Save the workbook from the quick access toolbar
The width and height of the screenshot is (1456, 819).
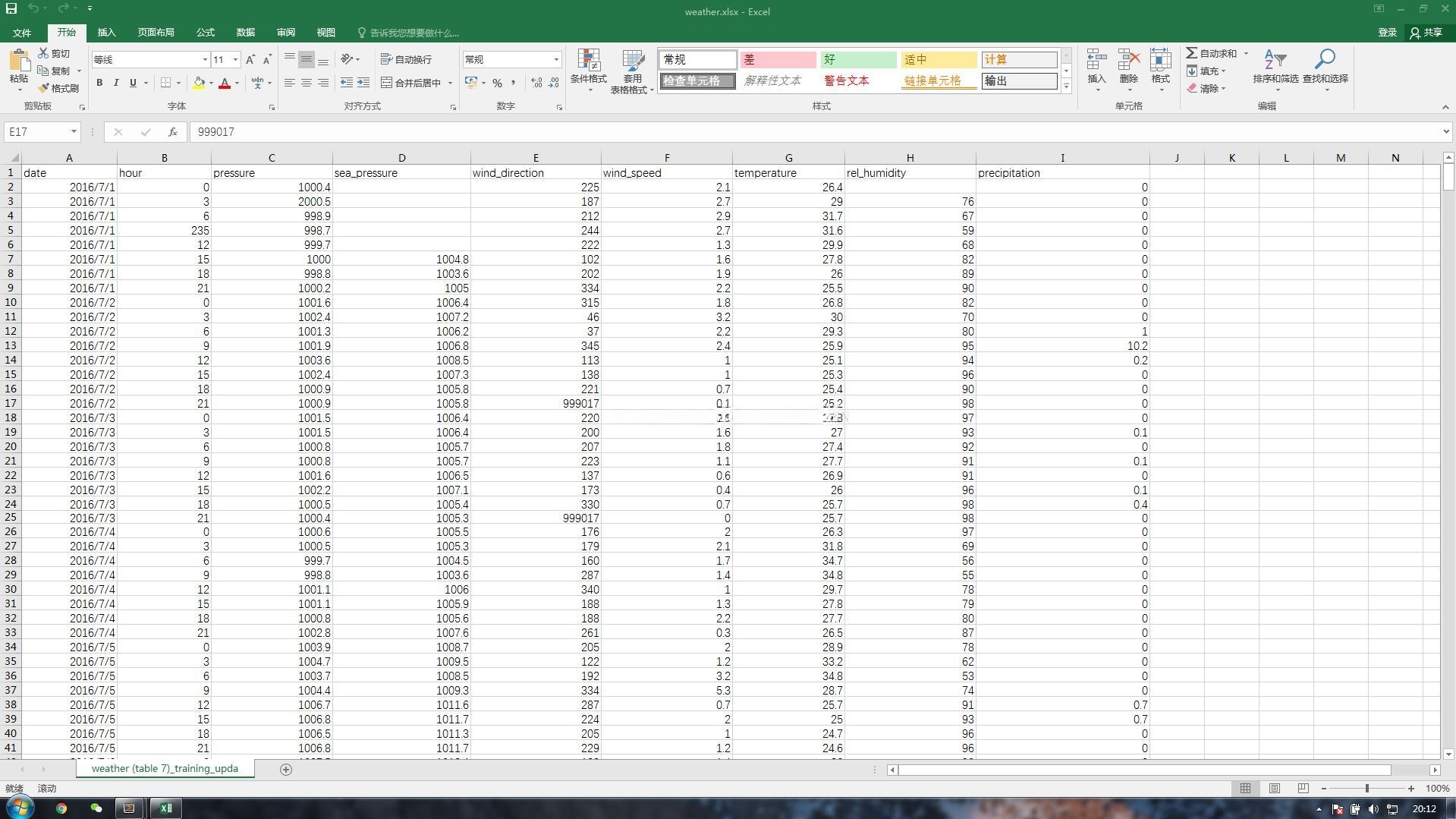11,8
